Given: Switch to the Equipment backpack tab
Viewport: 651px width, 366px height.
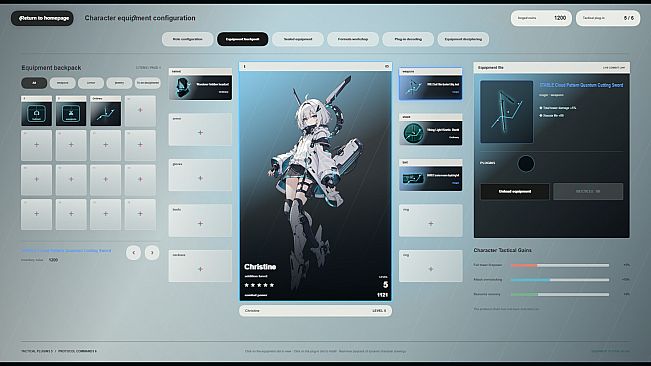Looking at the screenshot, I should click(x=242, y=39).
